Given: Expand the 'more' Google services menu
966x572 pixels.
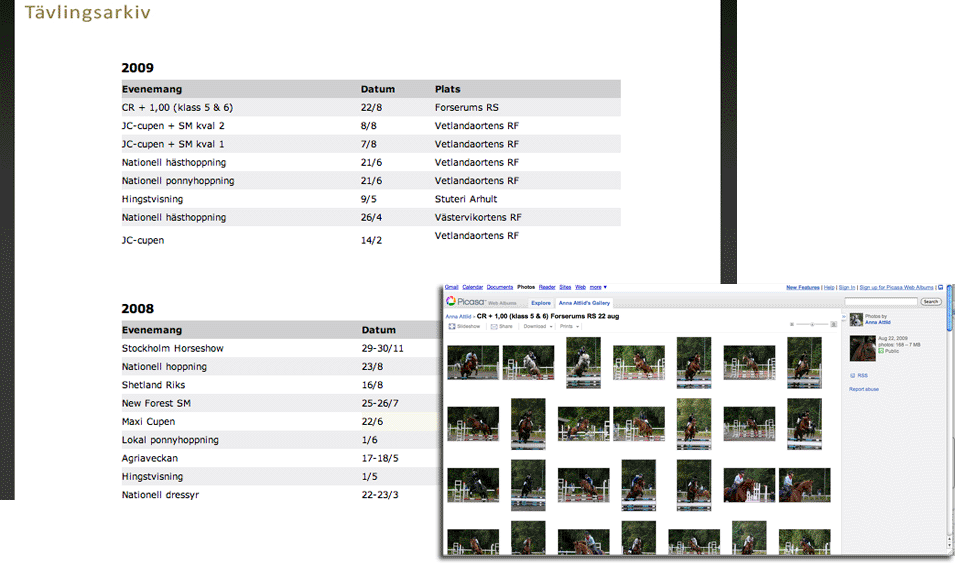Looking at the screenshot, I should pyautogui.click(x=598, y=287).
